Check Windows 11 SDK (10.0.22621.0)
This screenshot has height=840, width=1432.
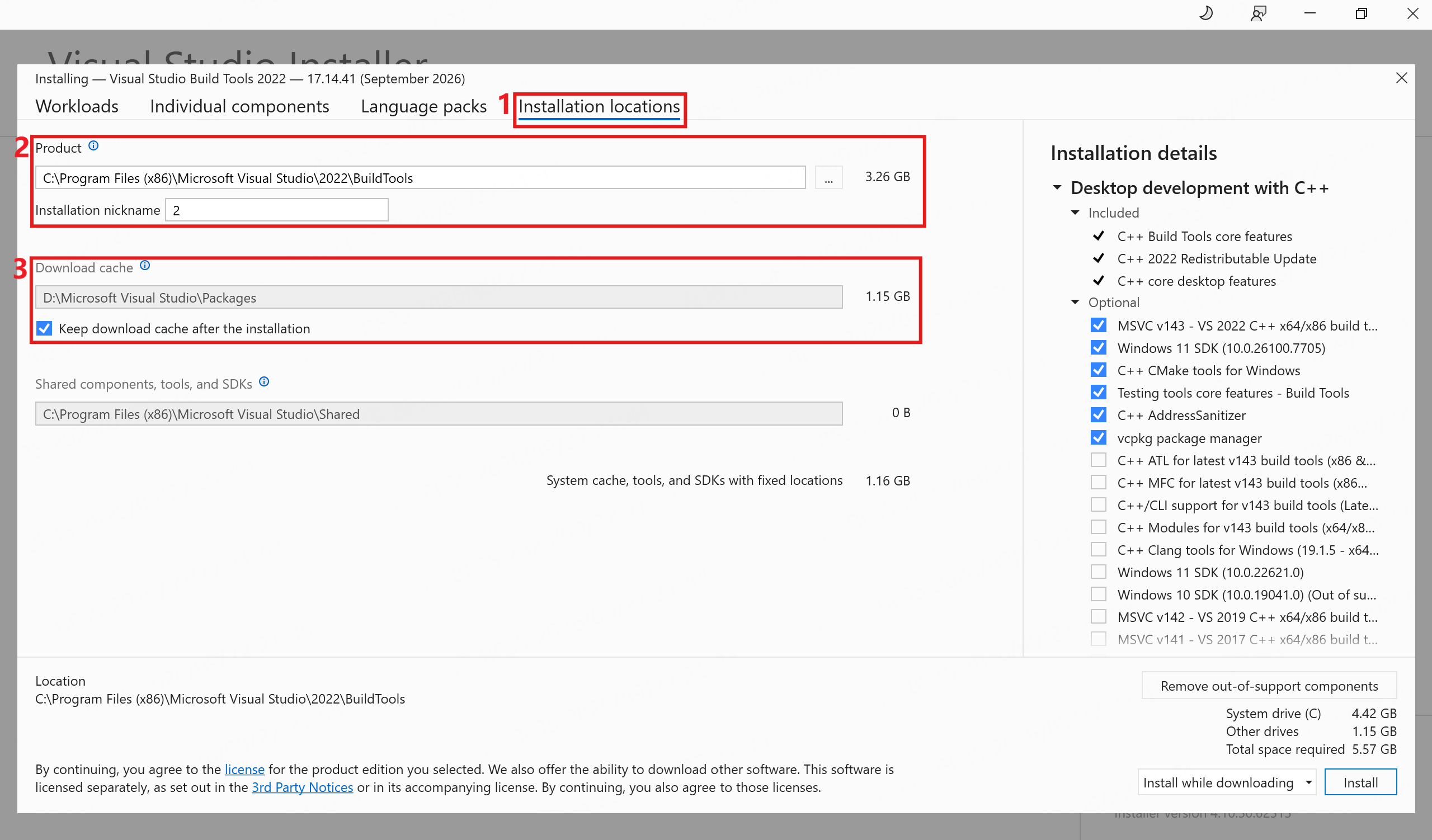(1099, 572)
